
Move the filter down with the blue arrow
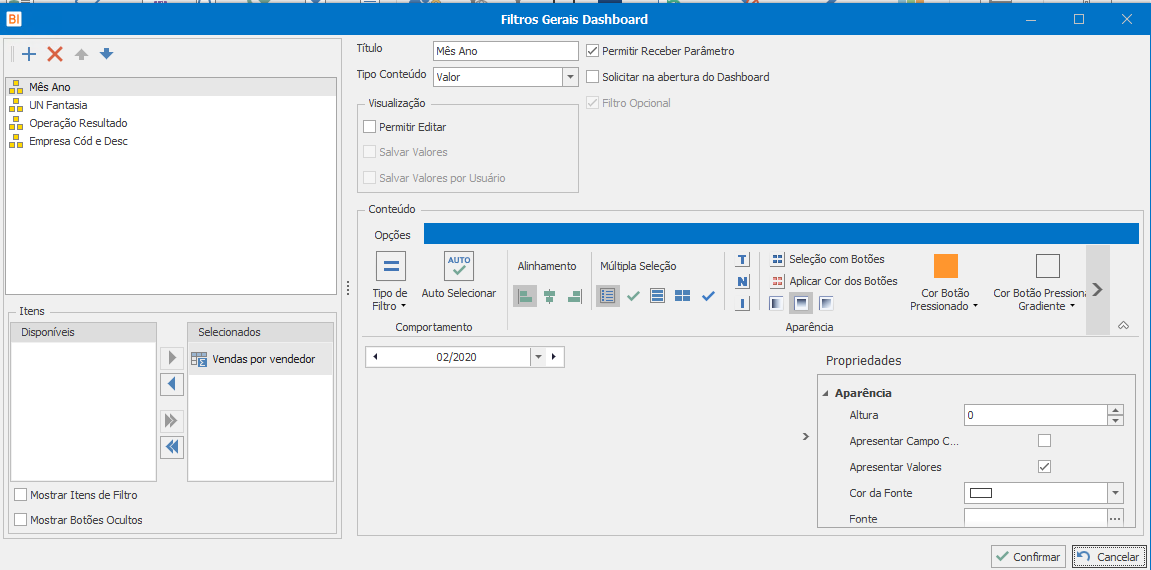[x=106, y=54]
